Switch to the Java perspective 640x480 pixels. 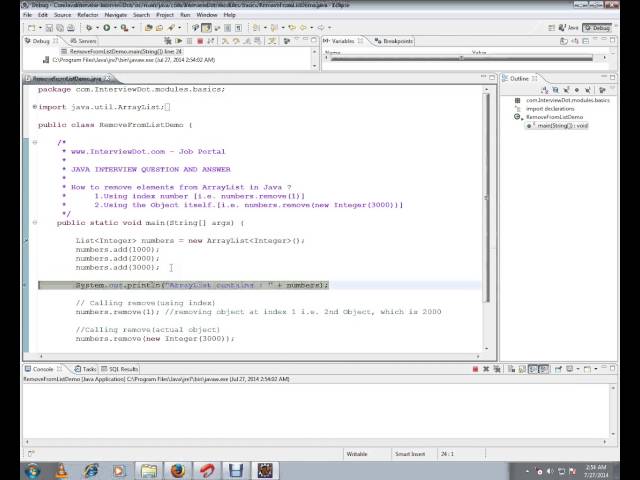point(569,28)
